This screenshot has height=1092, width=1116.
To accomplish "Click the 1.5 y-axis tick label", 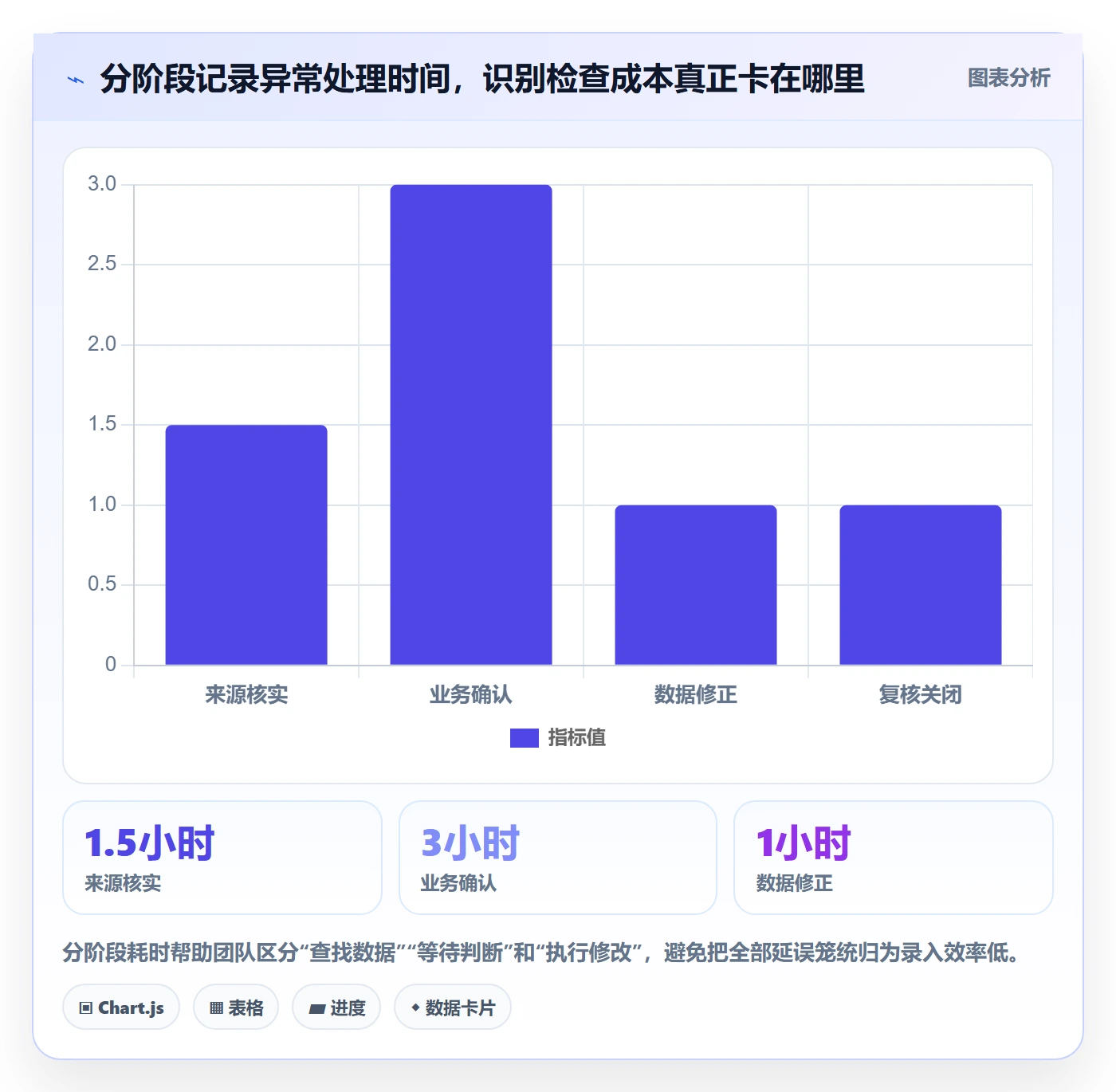I will point(102,424).
